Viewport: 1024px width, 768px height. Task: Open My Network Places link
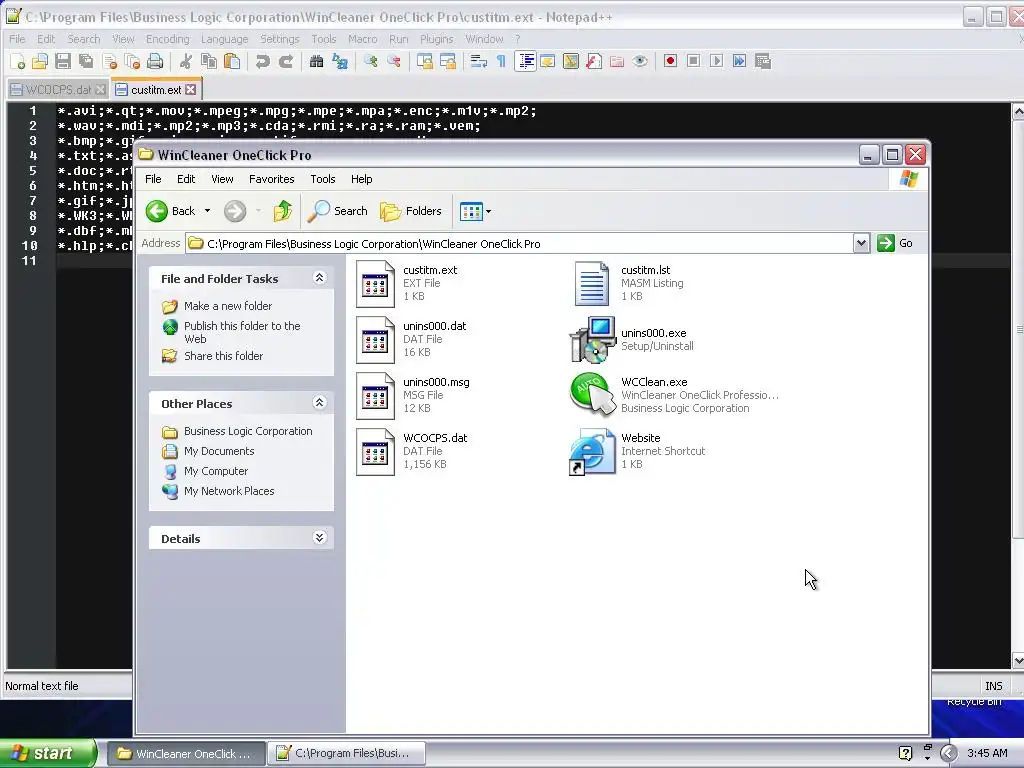[229, 491]
